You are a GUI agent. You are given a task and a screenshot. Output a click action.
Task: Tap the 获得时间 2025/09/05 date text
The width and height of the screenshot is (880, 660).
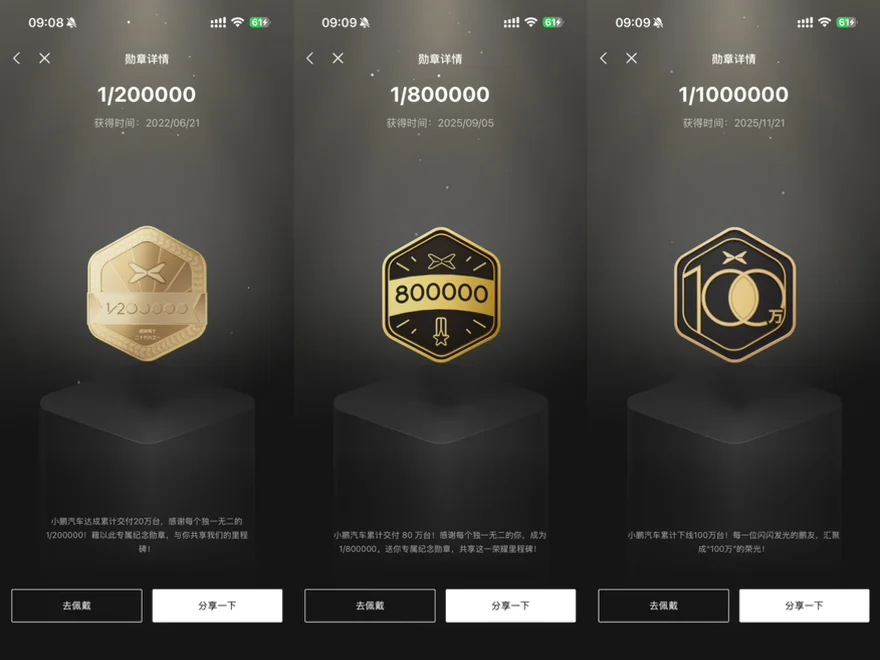441,123
